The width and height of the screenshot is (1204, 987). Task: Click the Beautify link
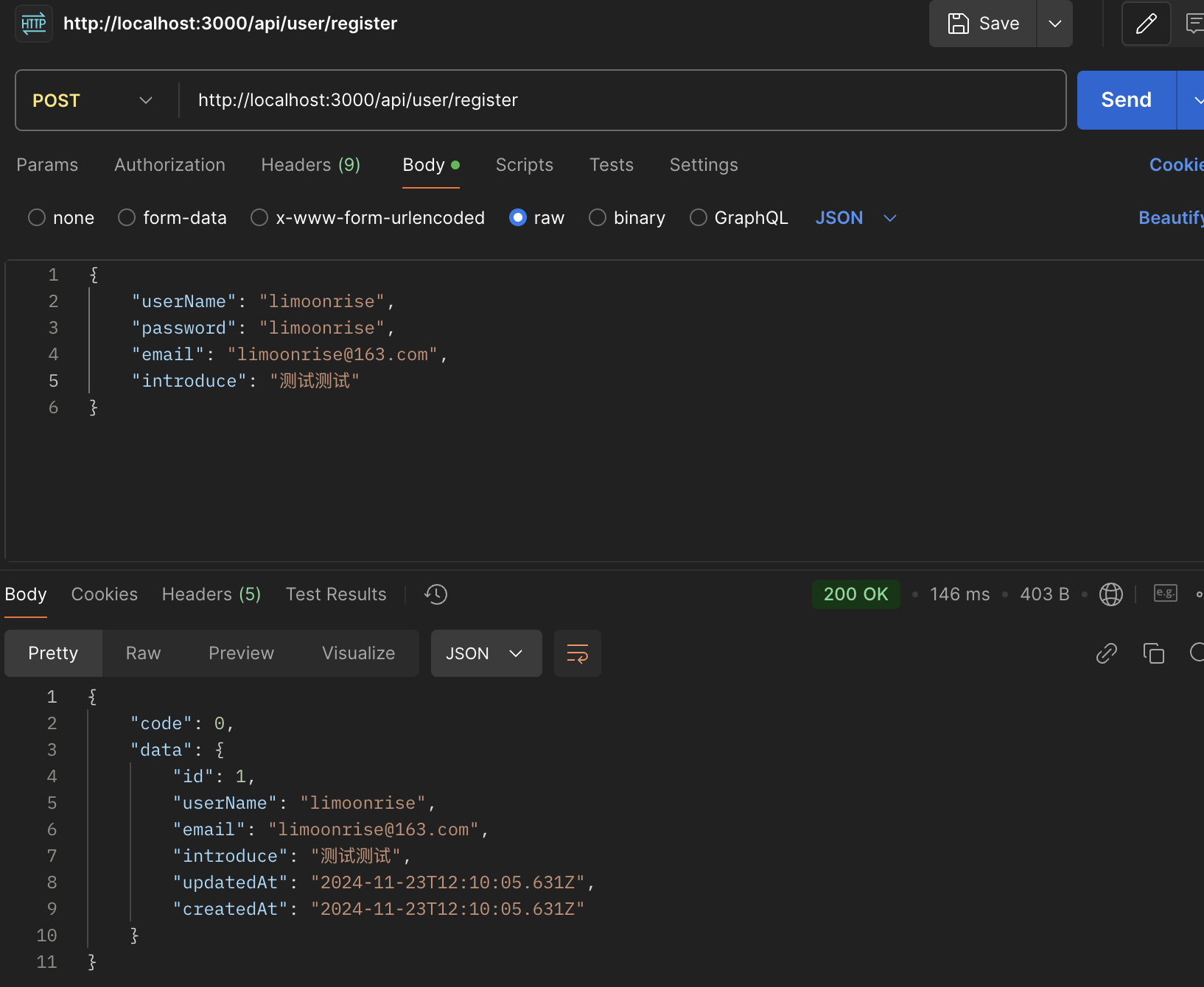tap(1172, 218)
